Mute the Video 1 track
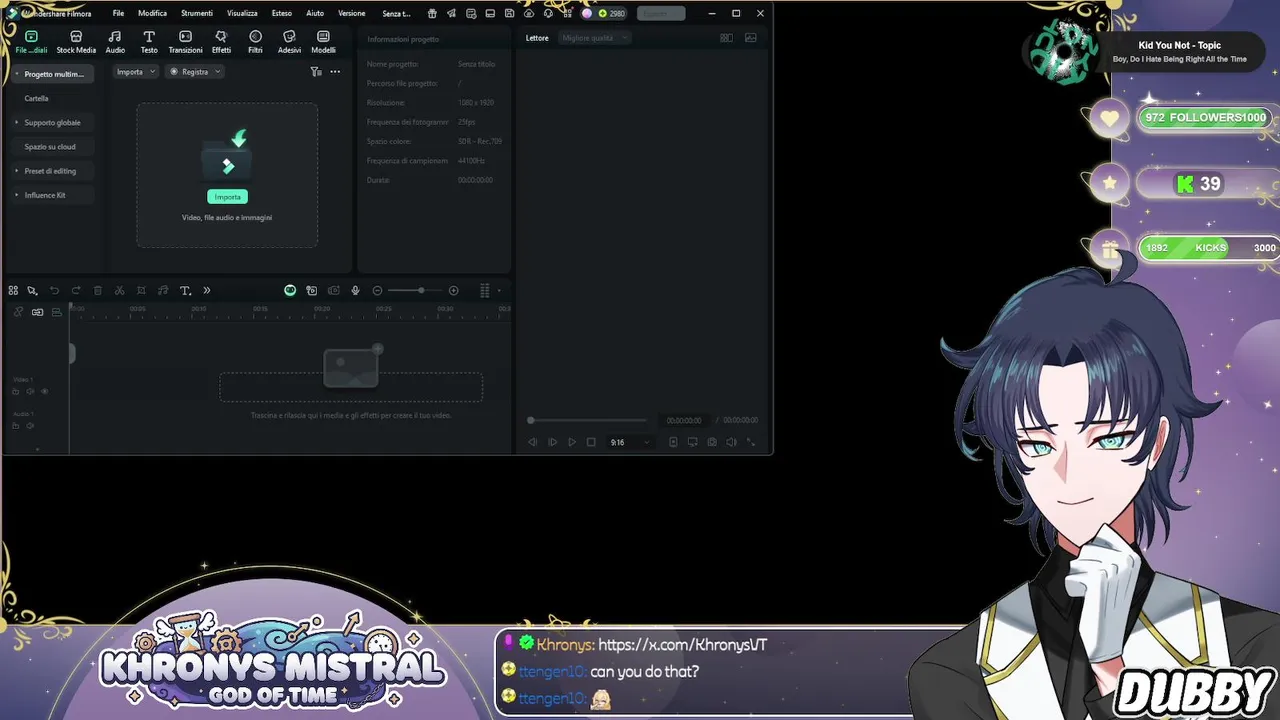This screenshot has width=1280, height=720. point(30,391)
